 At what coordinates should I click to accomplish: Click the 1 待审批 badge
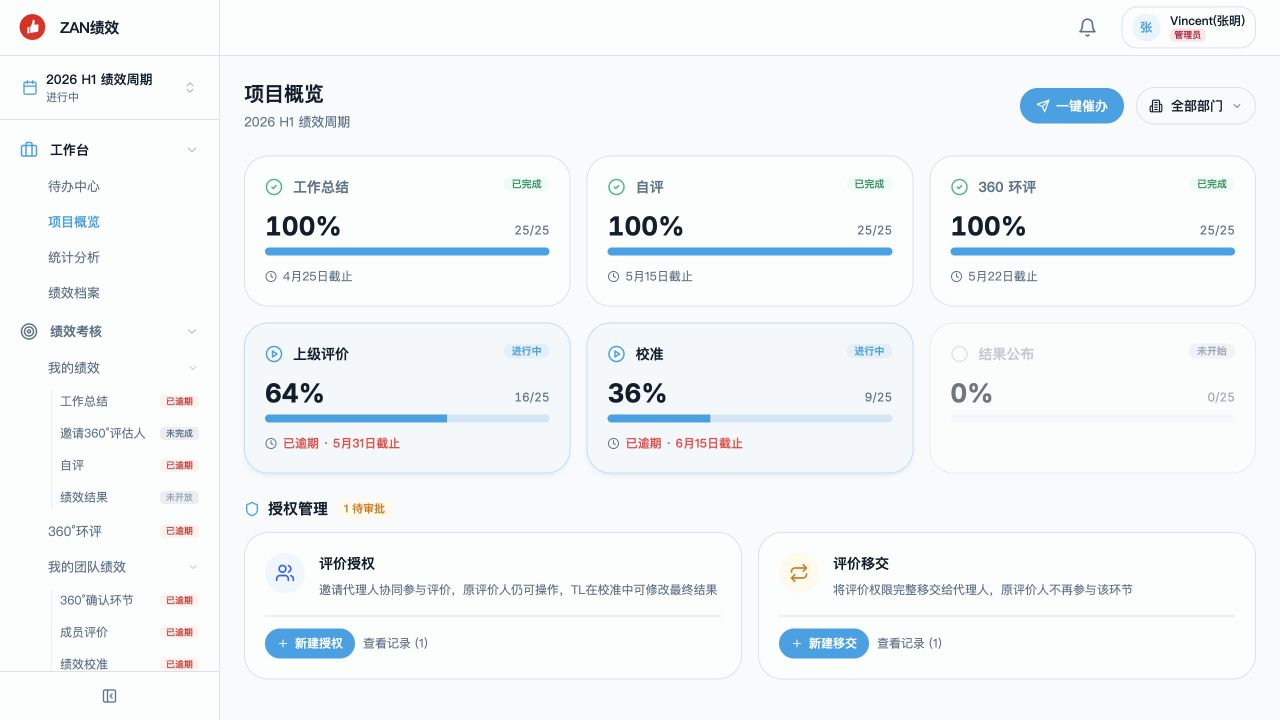(x=364, y=509)
